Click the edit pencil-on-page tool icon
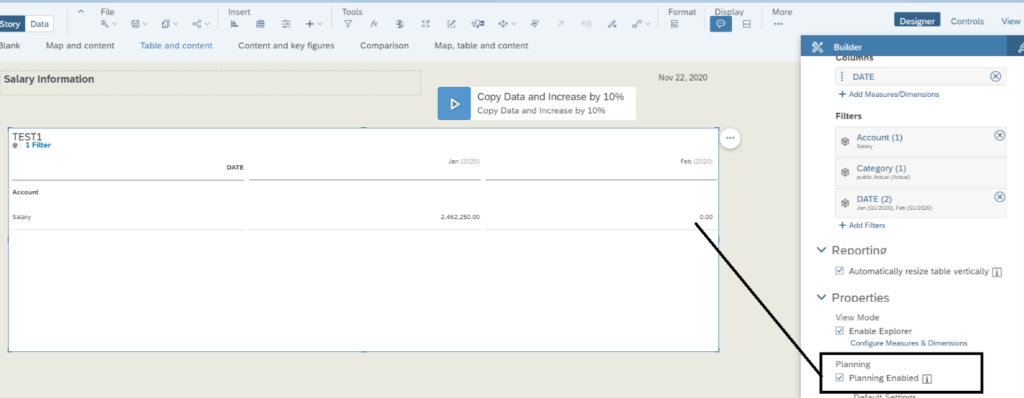Screen dimensions: 1024x398 coord(451,24)
